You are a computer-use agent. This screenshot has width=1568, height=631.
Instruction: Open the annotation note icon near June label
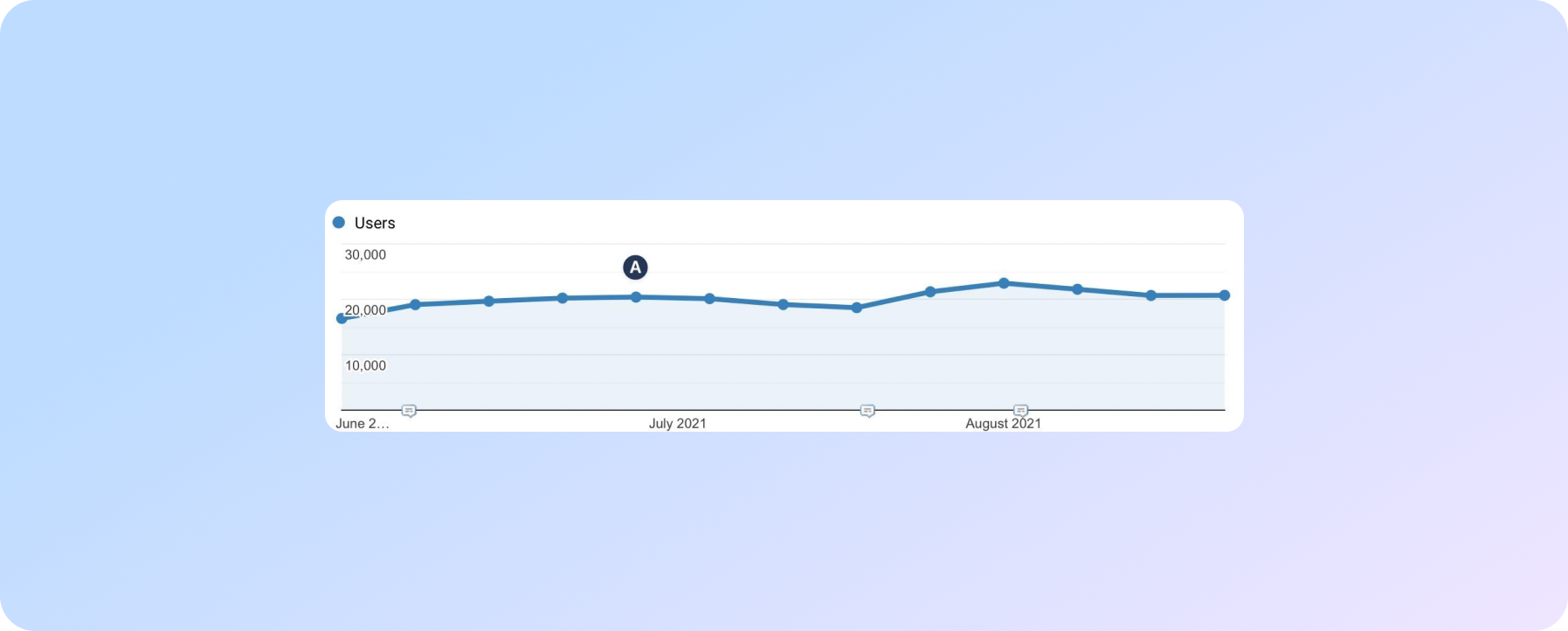point(409,411)
